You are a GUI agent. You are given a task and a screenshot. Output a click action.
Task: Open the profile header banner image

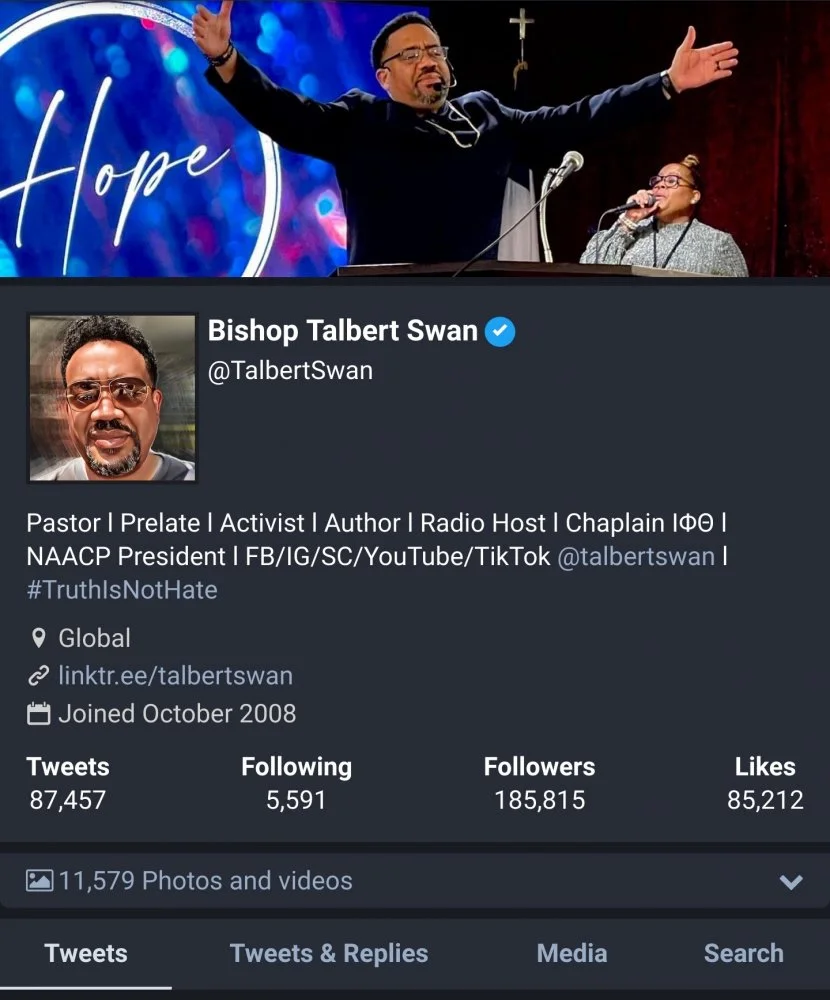tap(415, 138)
